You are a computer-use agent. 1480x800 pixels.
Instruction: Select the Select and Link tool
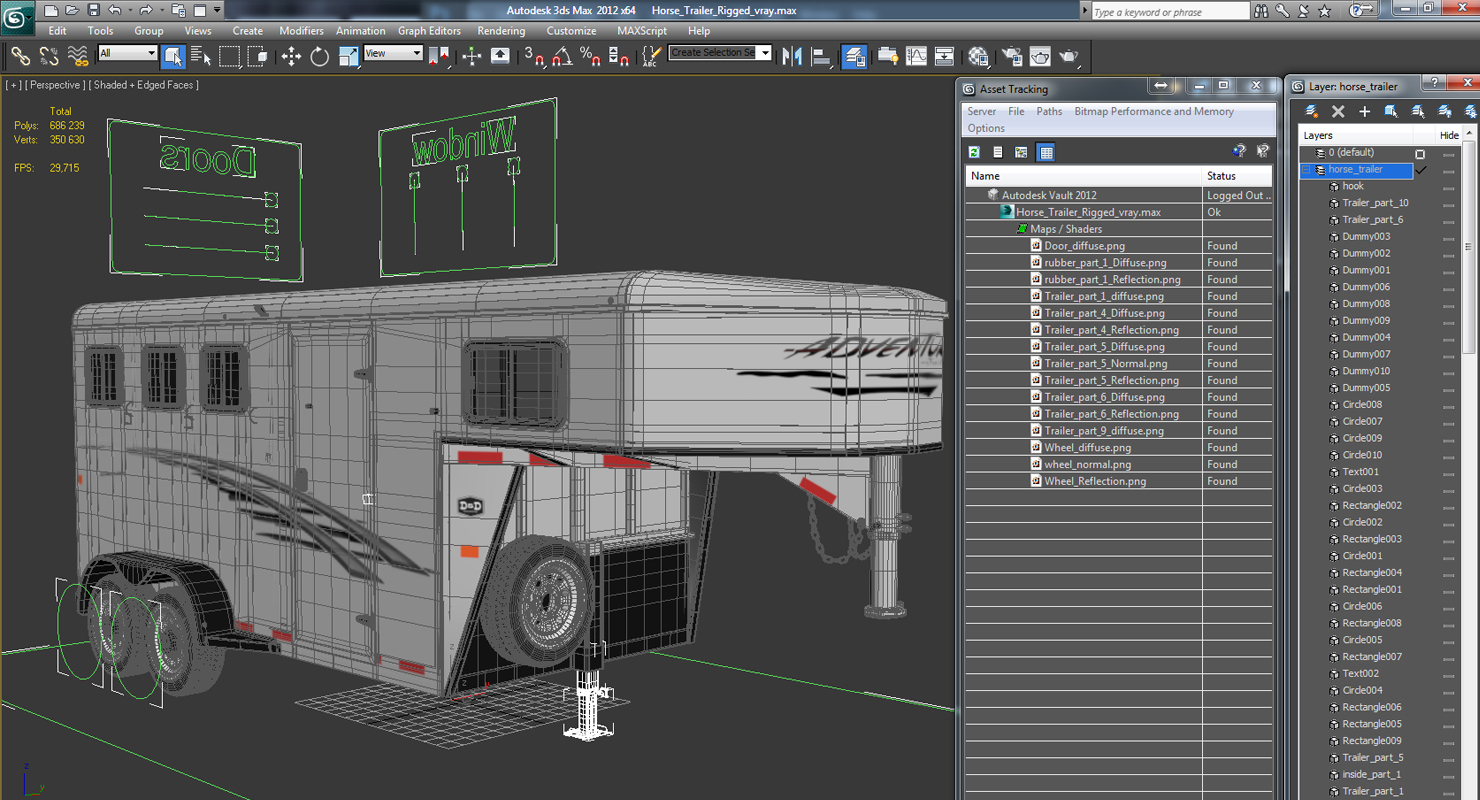[20, 56]
